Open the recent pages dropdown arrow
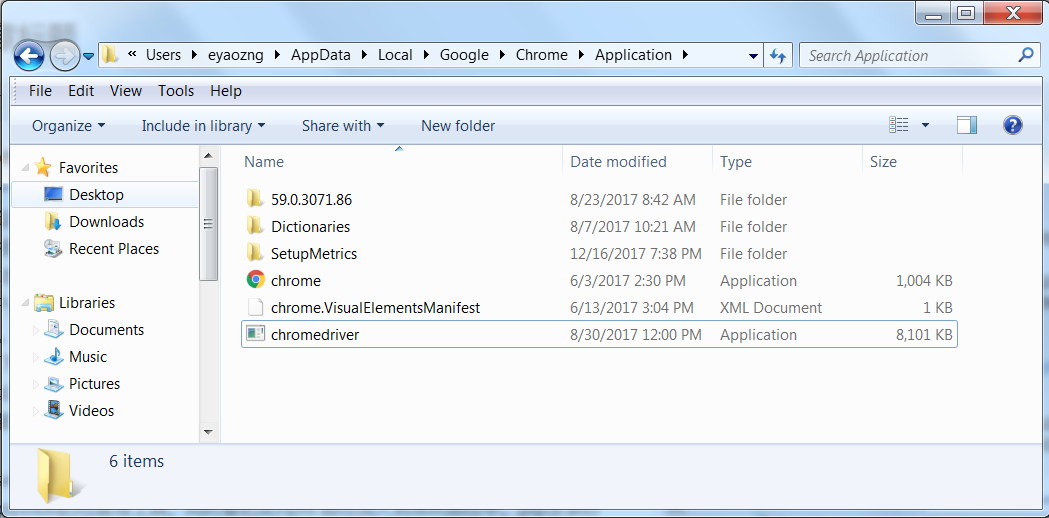 coord(88,57)
